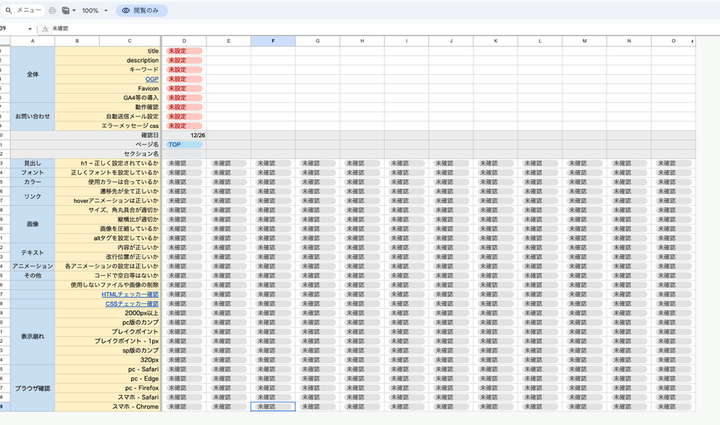This screenshot has width=720, height=425.
Task: Open 未確認 chip for pc - Safari in column D
Action: [x=184, y=369]
